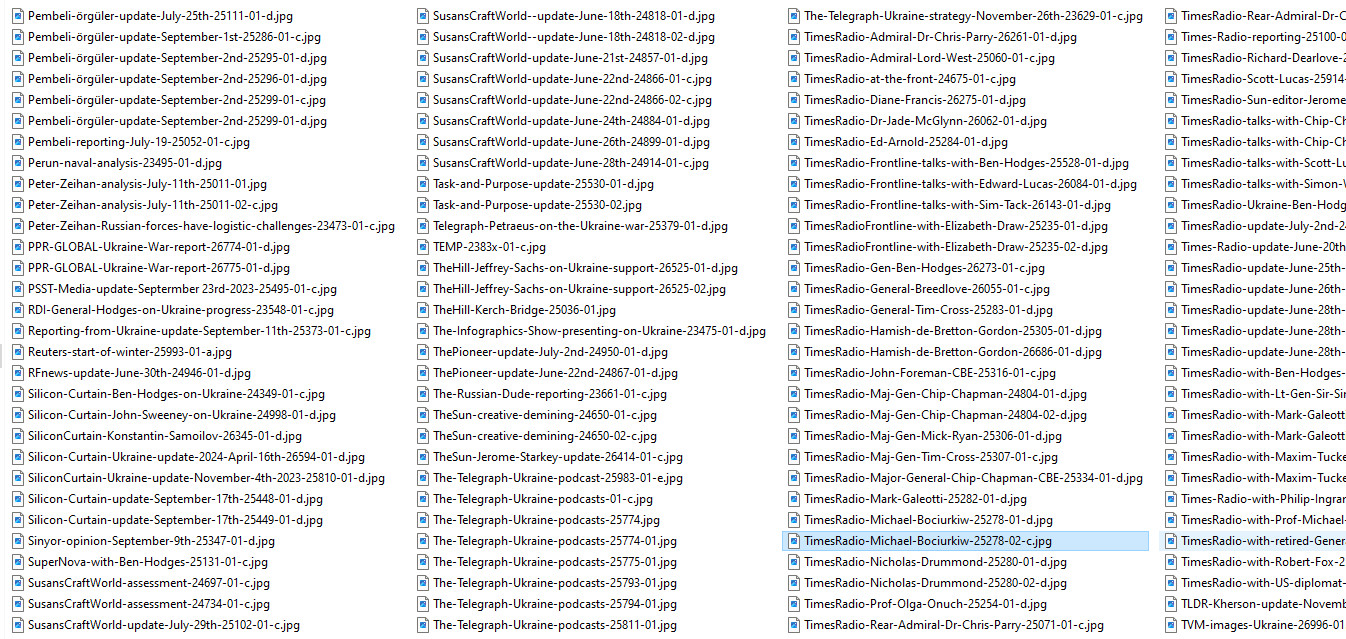Click the file icon of Pembeli-reporting-July-19-25052-01-c.jpg
This screenshot has height=639, width=1346.
(18, 142)
